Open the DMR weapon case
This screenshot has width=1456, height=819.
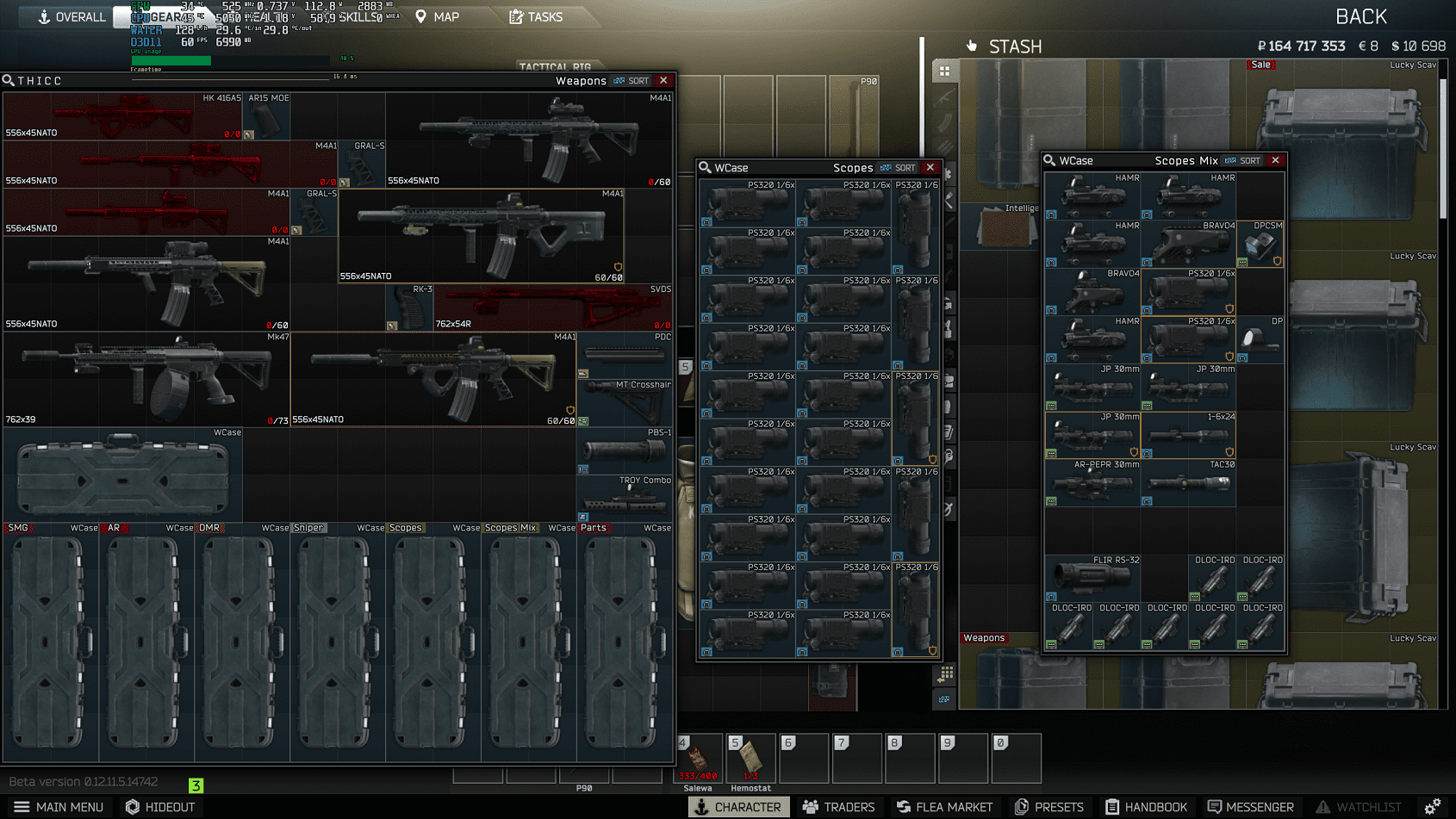242,642
